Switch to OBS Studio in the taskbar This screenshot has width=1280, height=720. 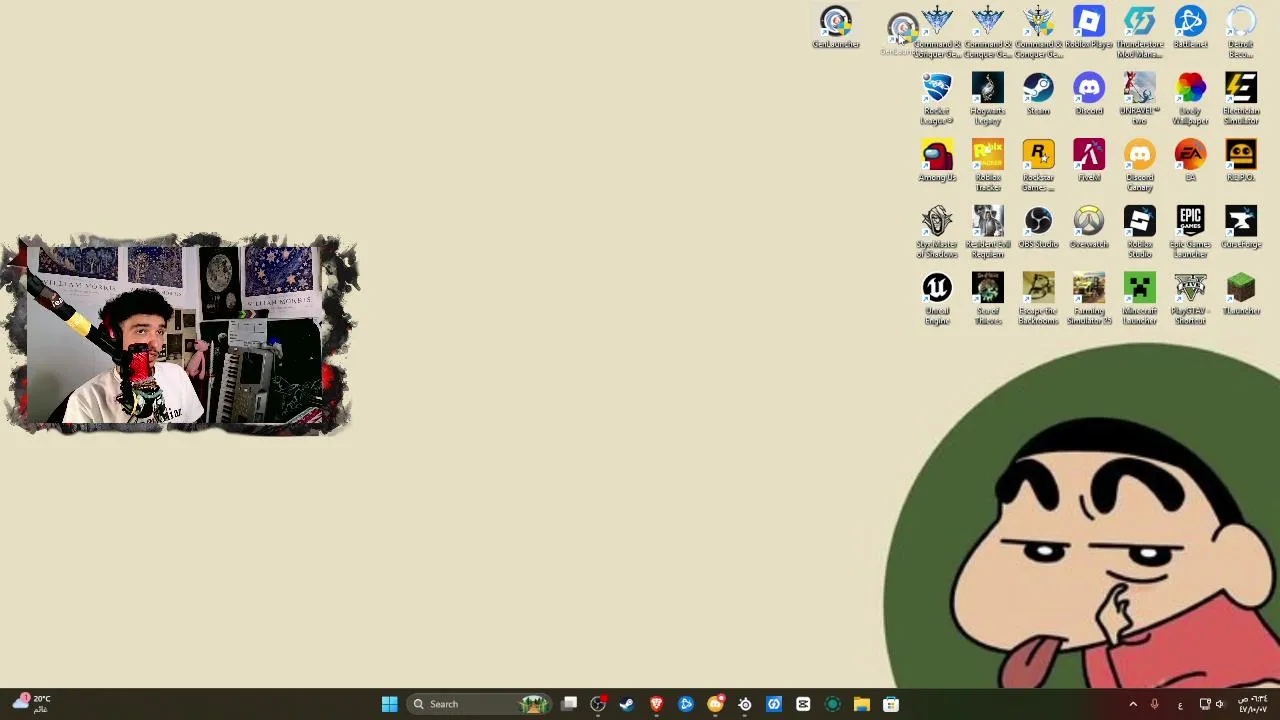pyautogui.click(x=598, y=704)
